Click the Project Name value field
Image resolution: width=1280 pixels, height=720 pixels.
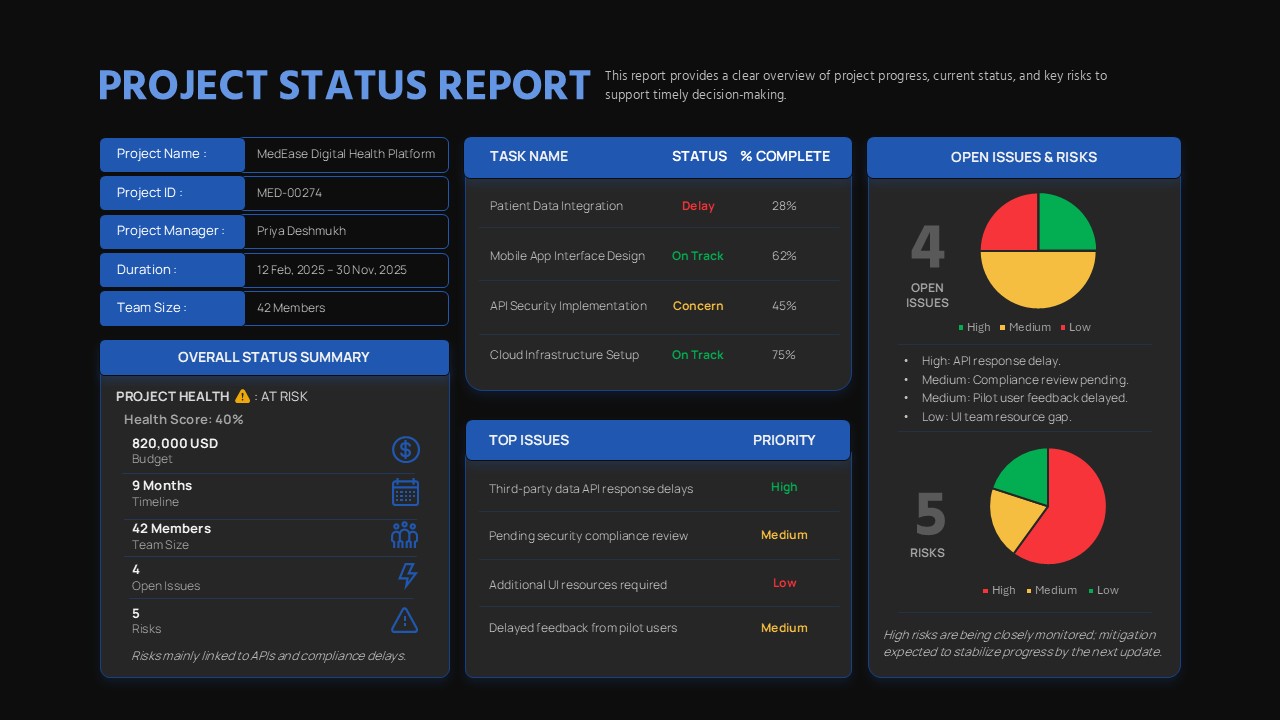pyautogui.click(x=346, y=155)
